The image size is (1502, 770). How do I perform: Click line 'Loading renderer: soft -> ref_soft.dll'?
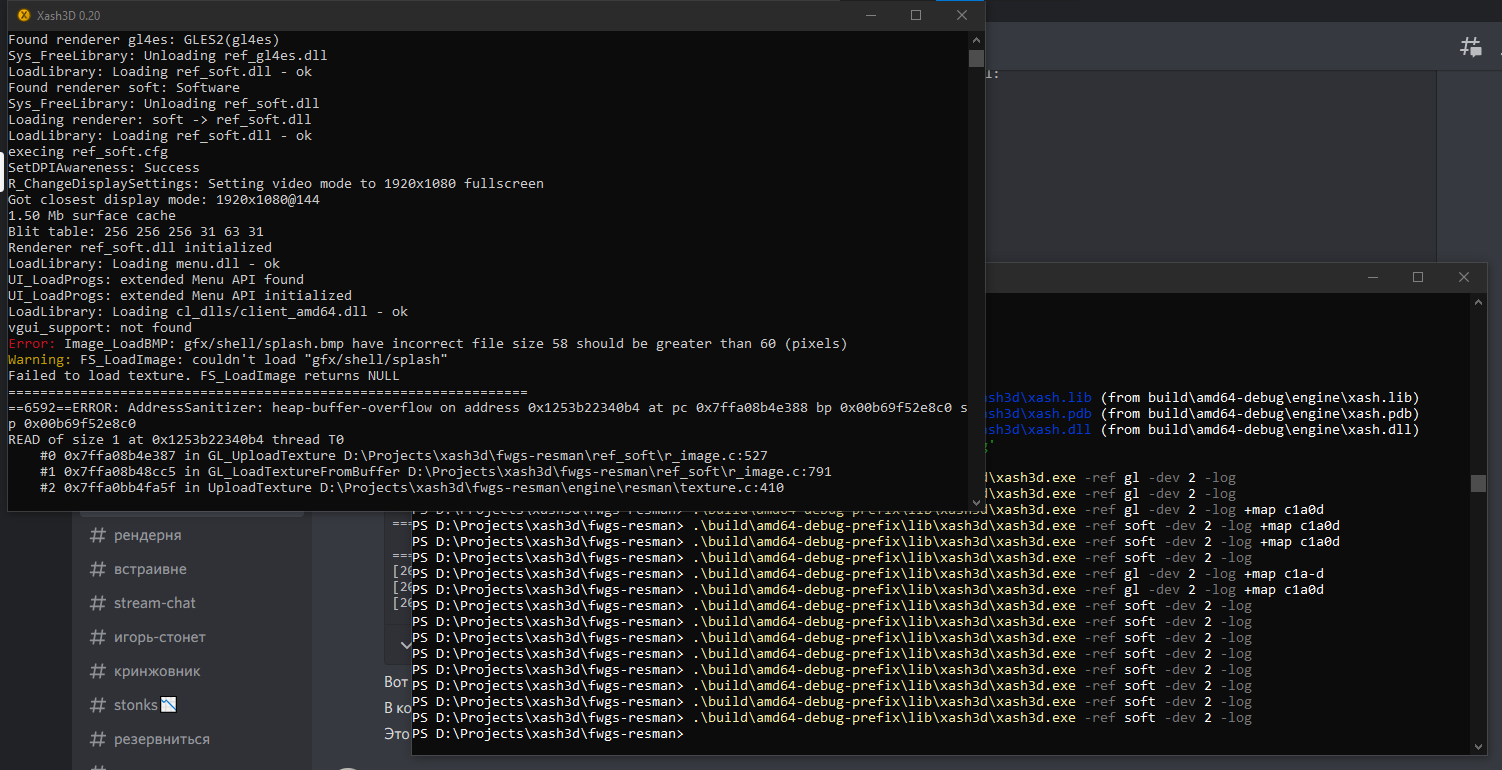pos(159,119)
